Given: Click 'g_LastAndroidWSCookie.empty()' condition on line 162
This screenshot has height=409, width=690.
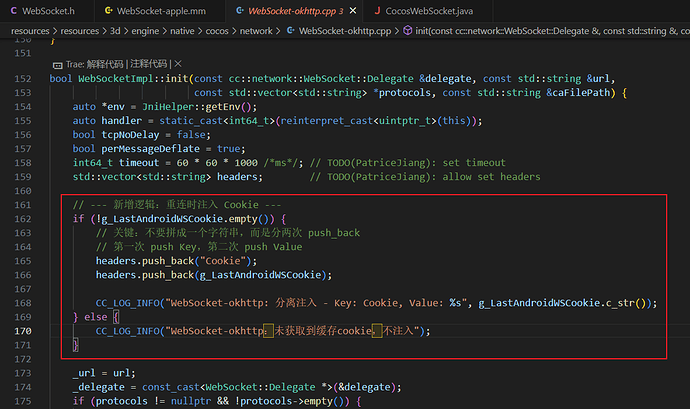Looking at the screenshot, I should pos(185,219).
